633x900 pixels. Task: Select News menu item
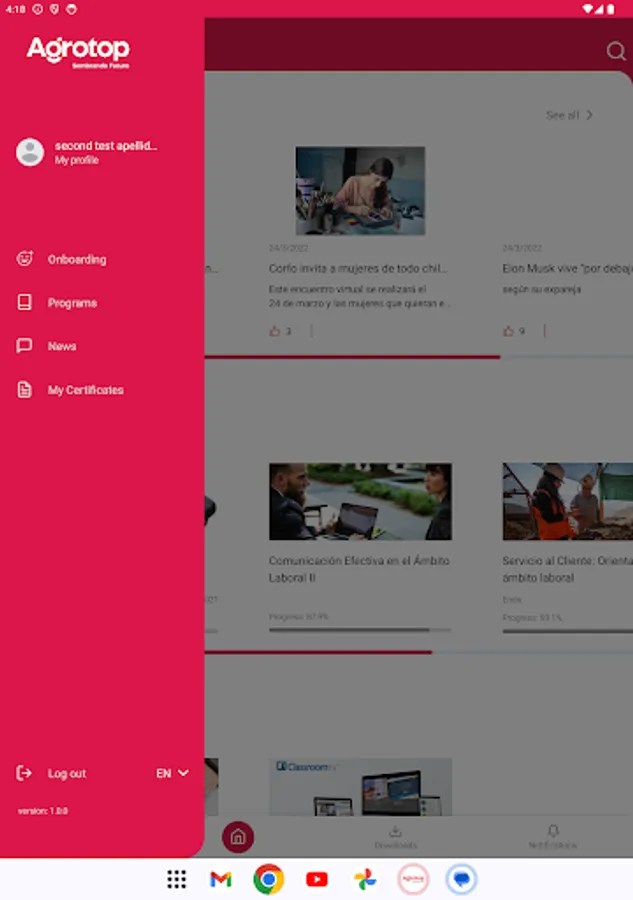click(x=62, y=346)
